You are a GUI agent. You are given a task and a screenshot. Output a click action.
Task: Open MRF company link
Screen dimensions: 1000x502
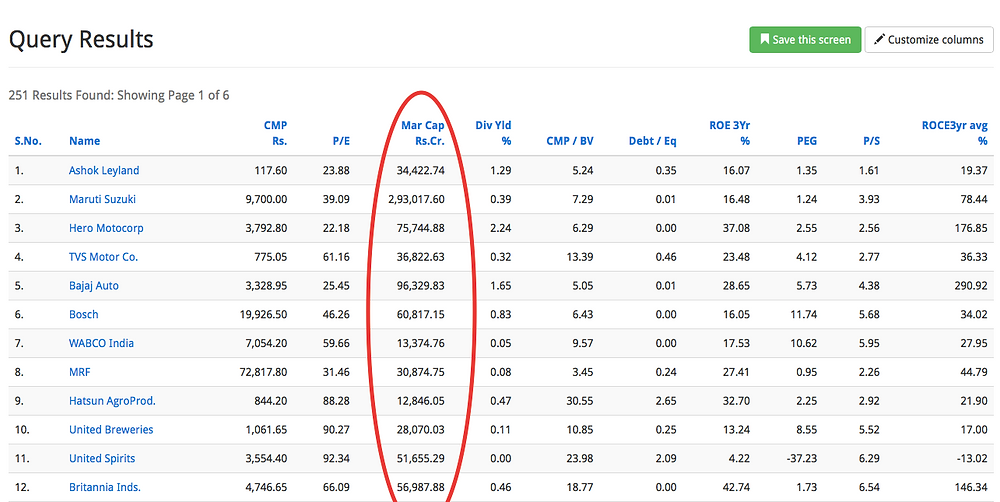pyautogui.click(x=80, y=372)
